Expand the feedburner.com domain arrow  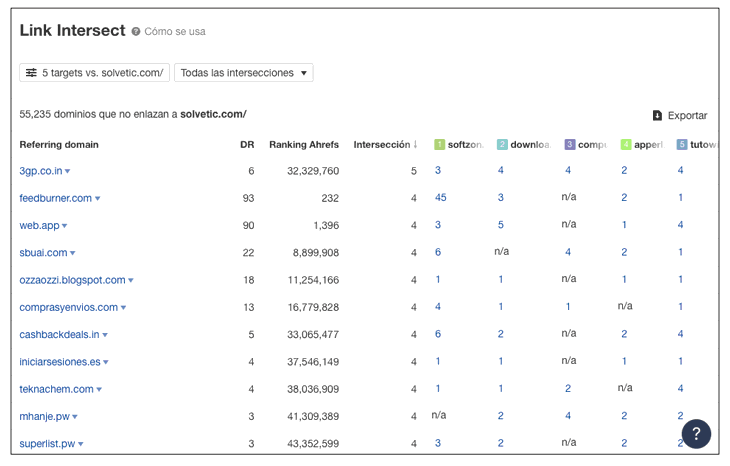point(98,199)
